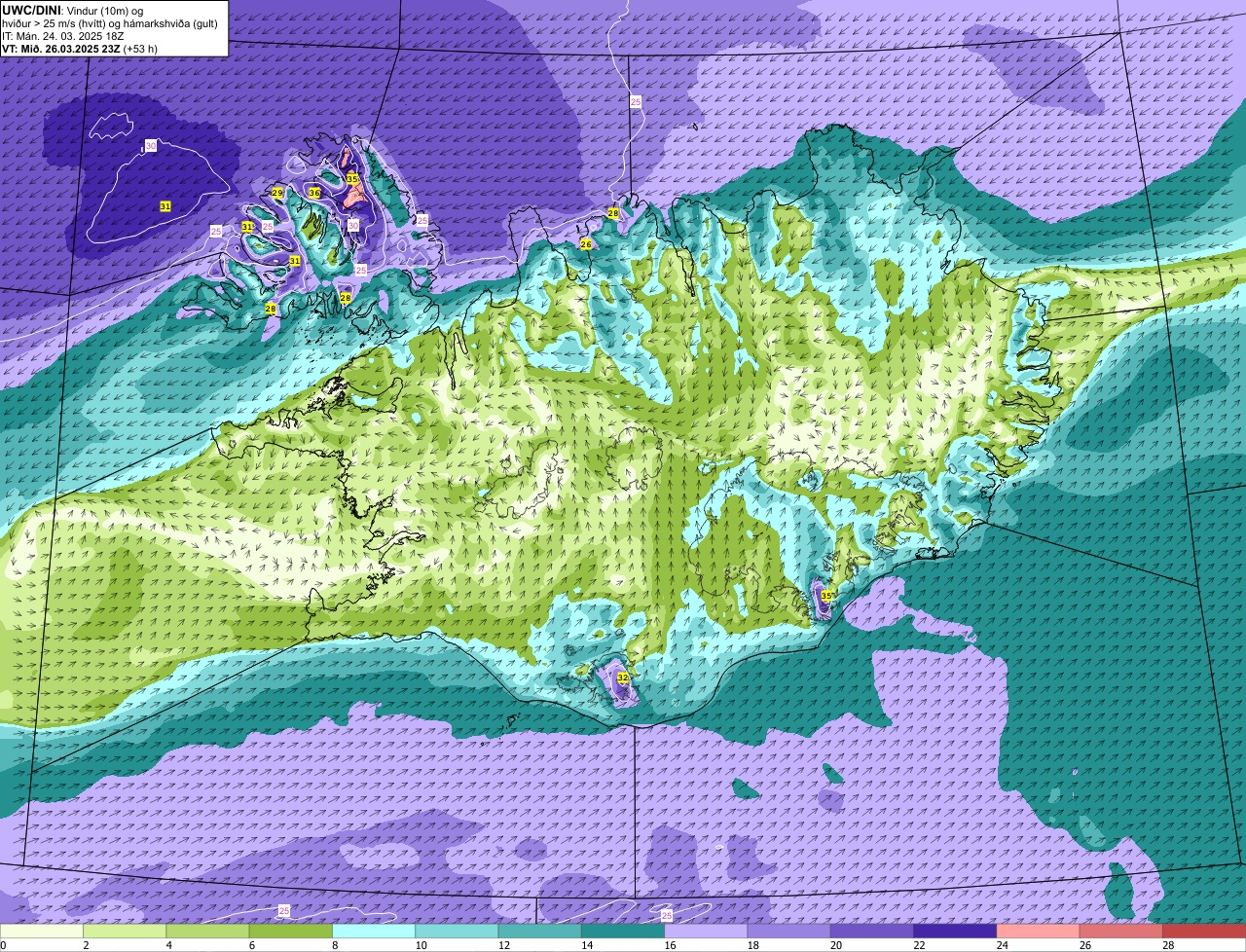This screenshot has width=1246, height=952.
Task: Click the 20–22 m/s violet legend swatch
Action: [x=872, y=932]
